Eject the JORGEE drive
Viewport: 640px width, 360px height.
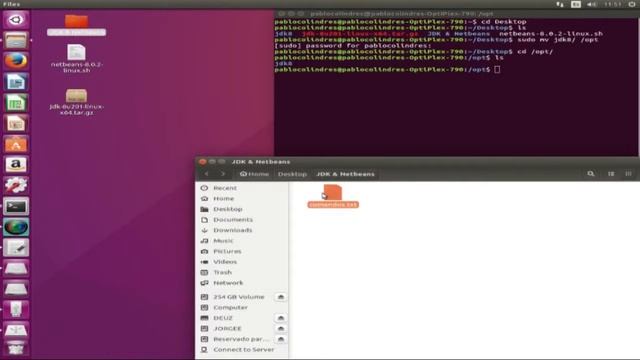[x=281, y=329]
